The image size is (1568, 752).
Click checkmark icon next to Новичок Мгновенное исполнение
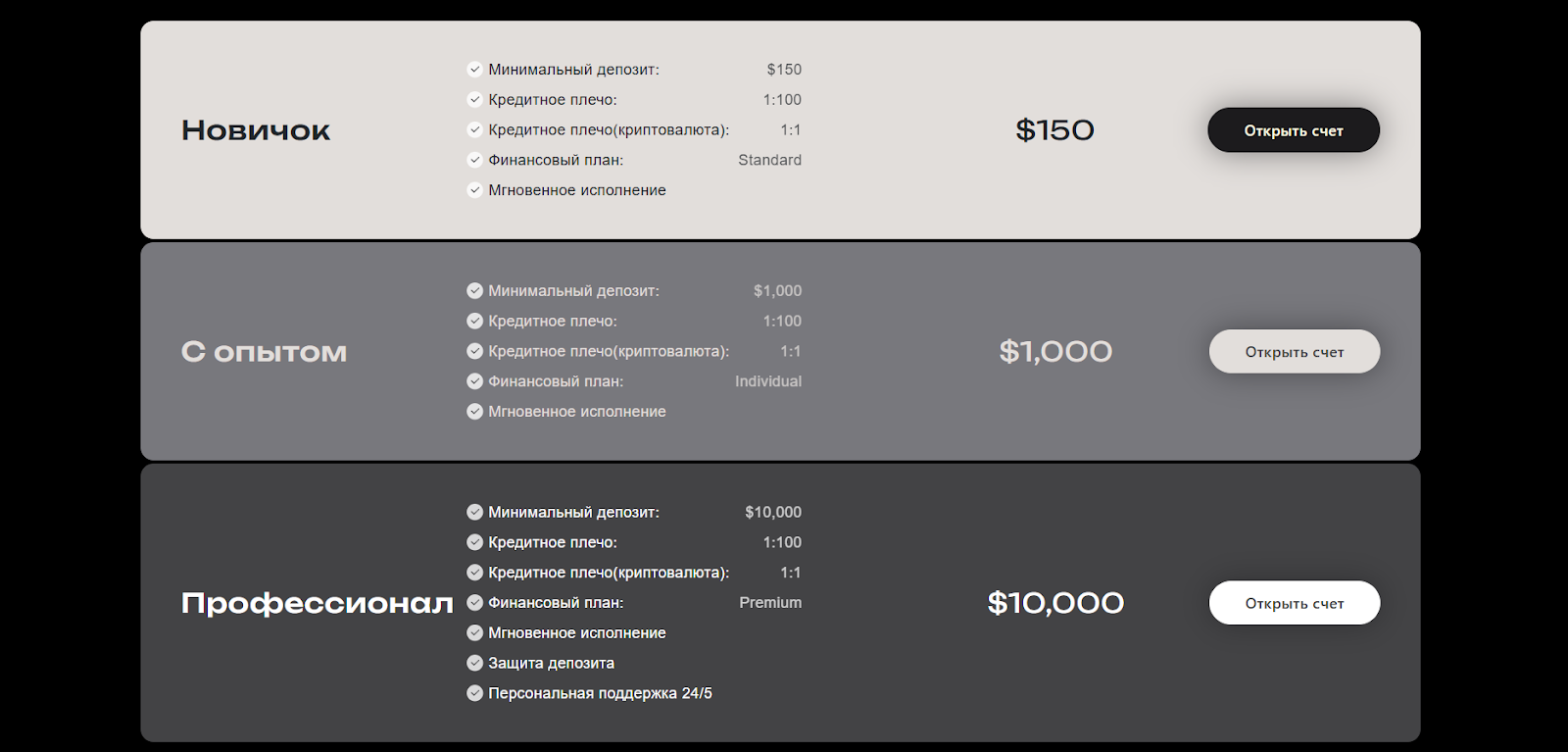[474, 190]
